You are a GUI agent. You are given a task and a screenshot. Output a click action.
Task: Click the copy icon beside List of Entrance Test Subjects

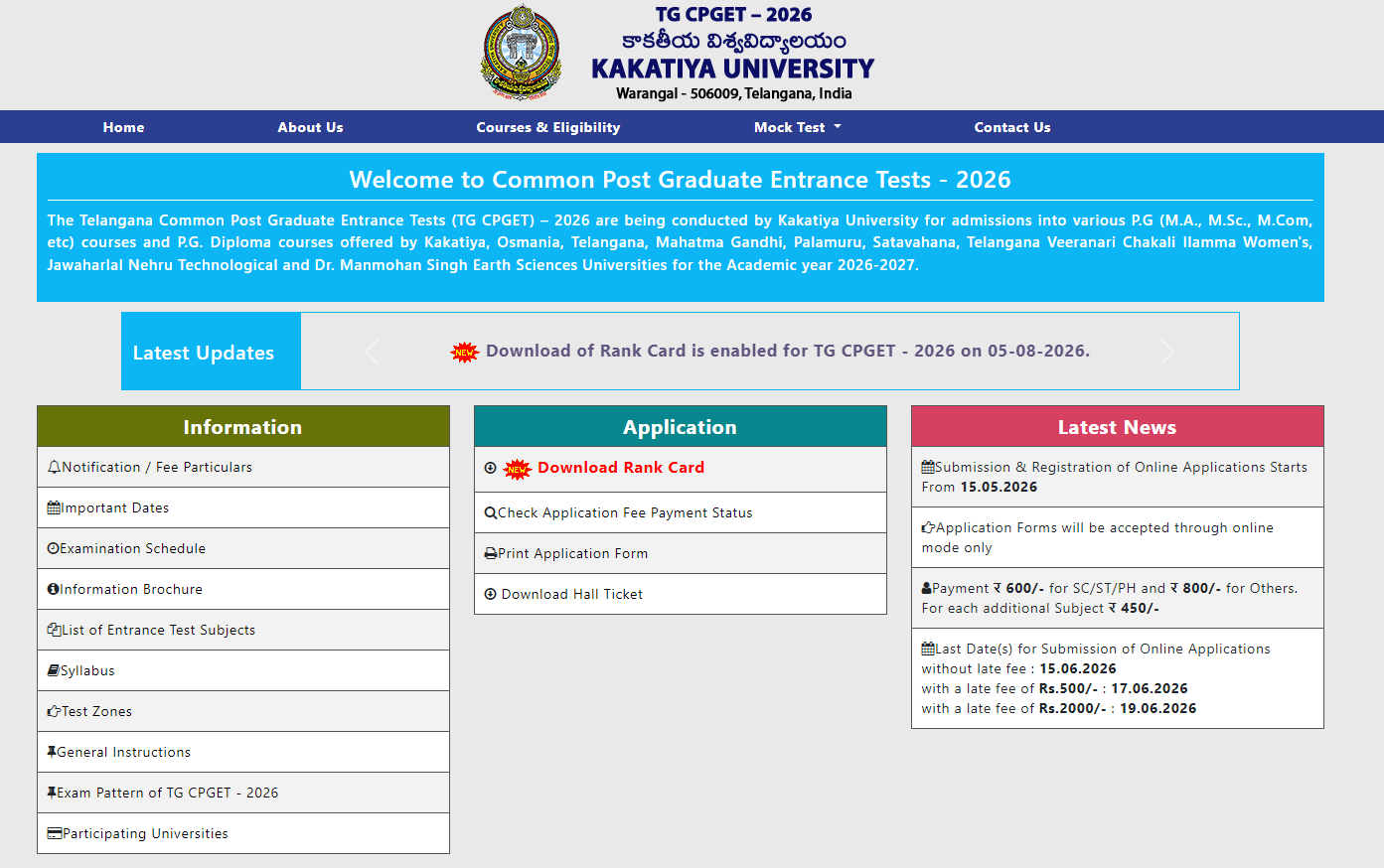click(54, 630)
